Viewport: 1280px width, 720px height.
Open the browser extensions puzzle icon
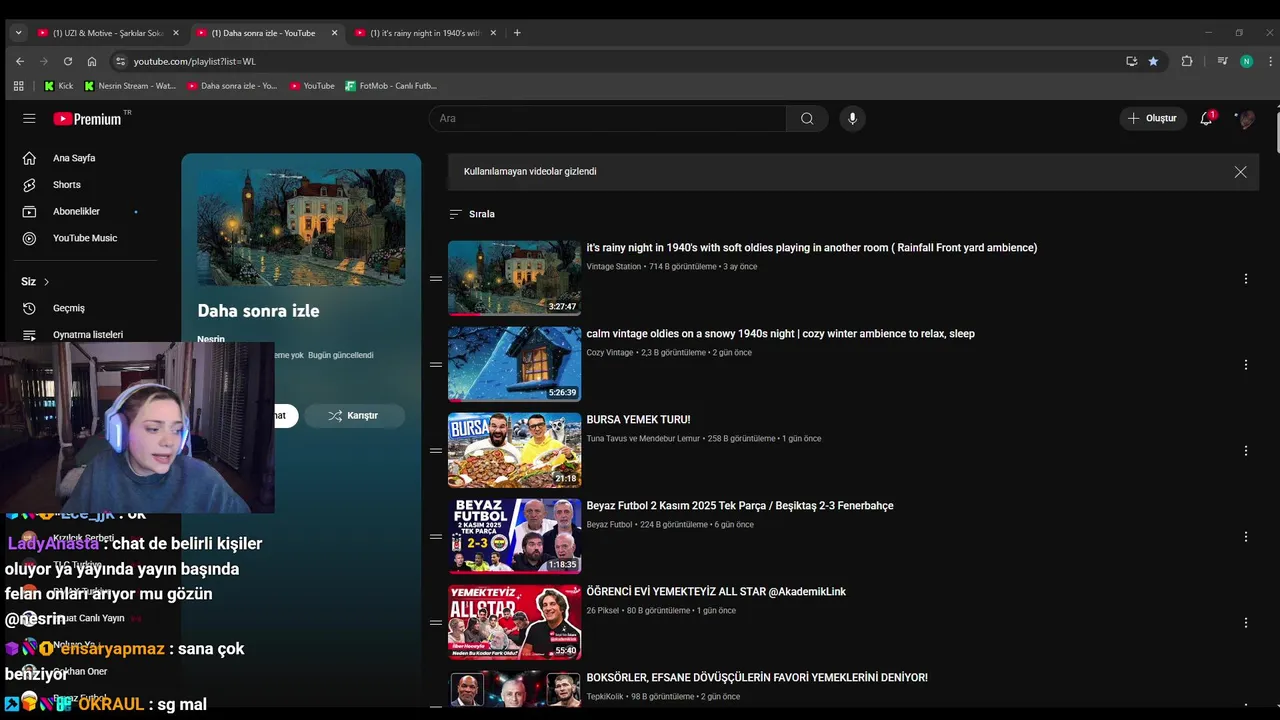point(1187,61)
